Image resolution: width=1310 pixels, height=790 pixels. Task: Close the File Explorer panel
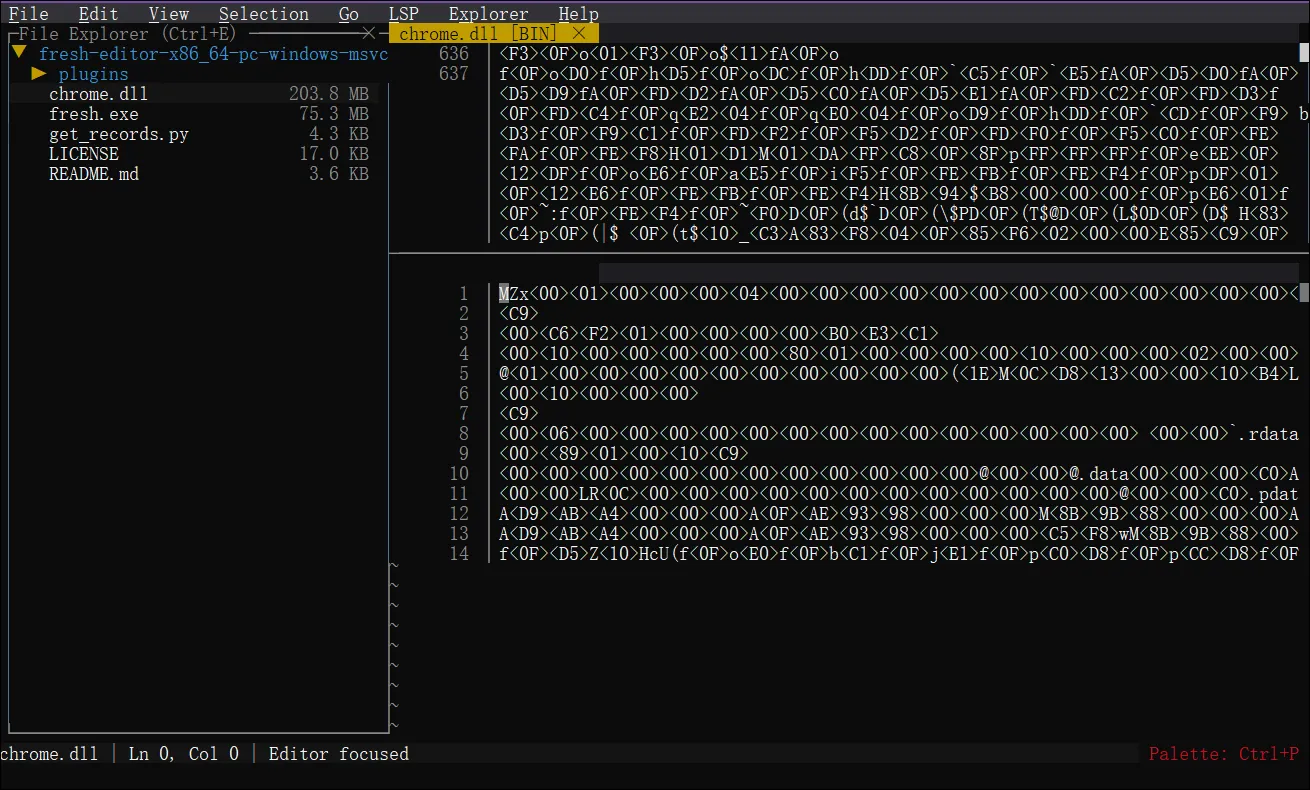click(369, 34)
